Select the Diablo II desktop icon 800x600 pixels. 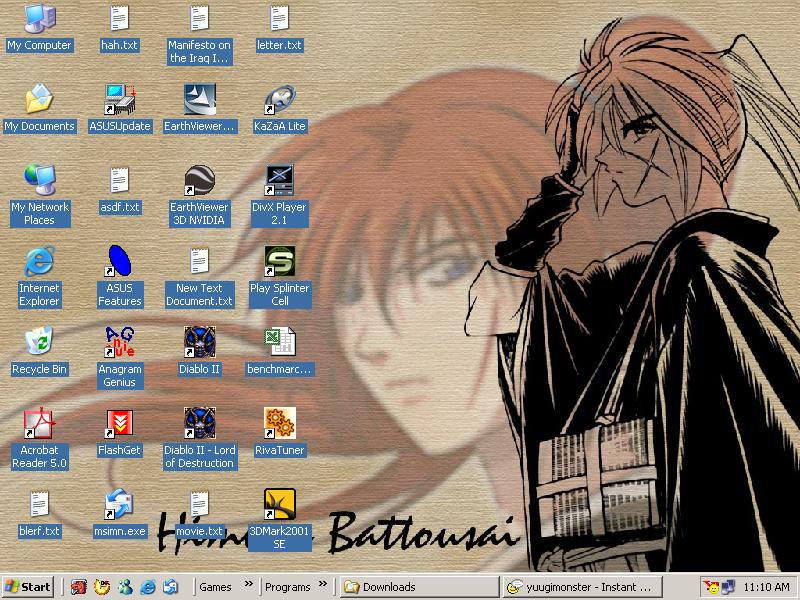point(199,344)
